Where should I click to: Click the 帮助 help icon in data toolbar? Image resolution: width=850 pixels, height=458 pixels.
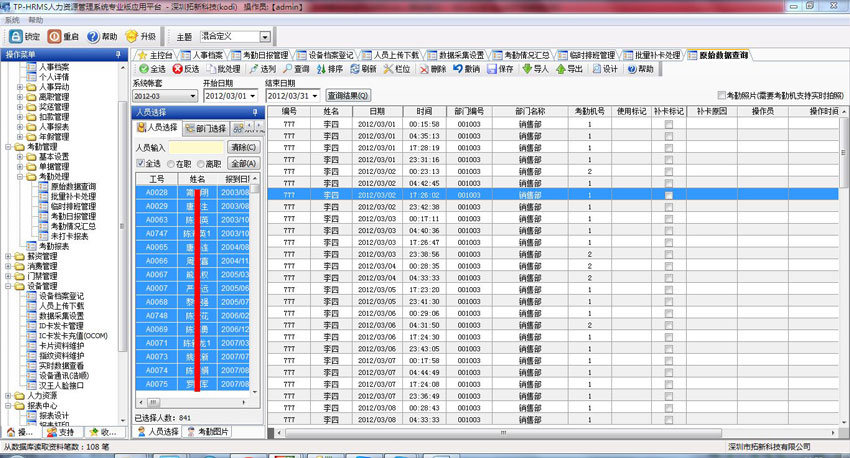(x=632, y=69)
